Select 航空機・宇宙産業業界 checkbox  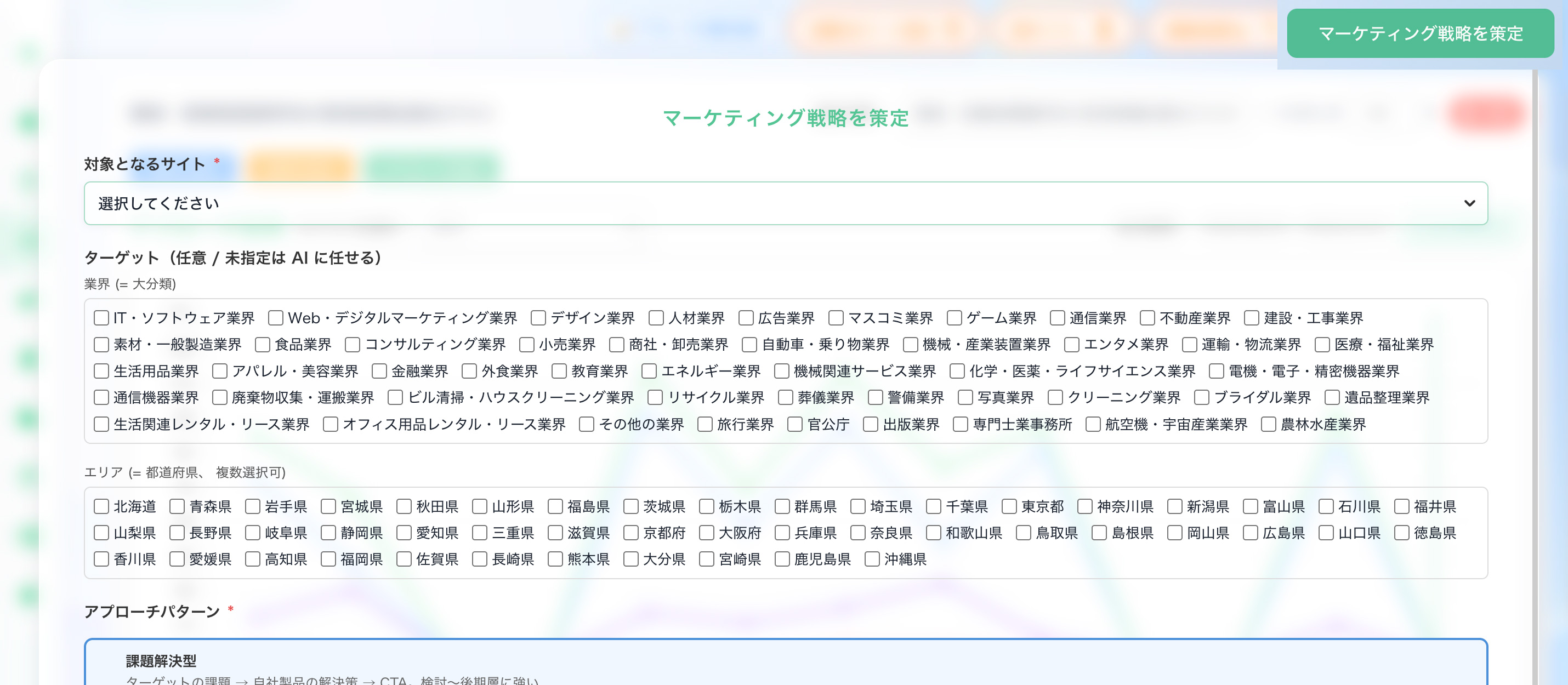coord(1093,424)
